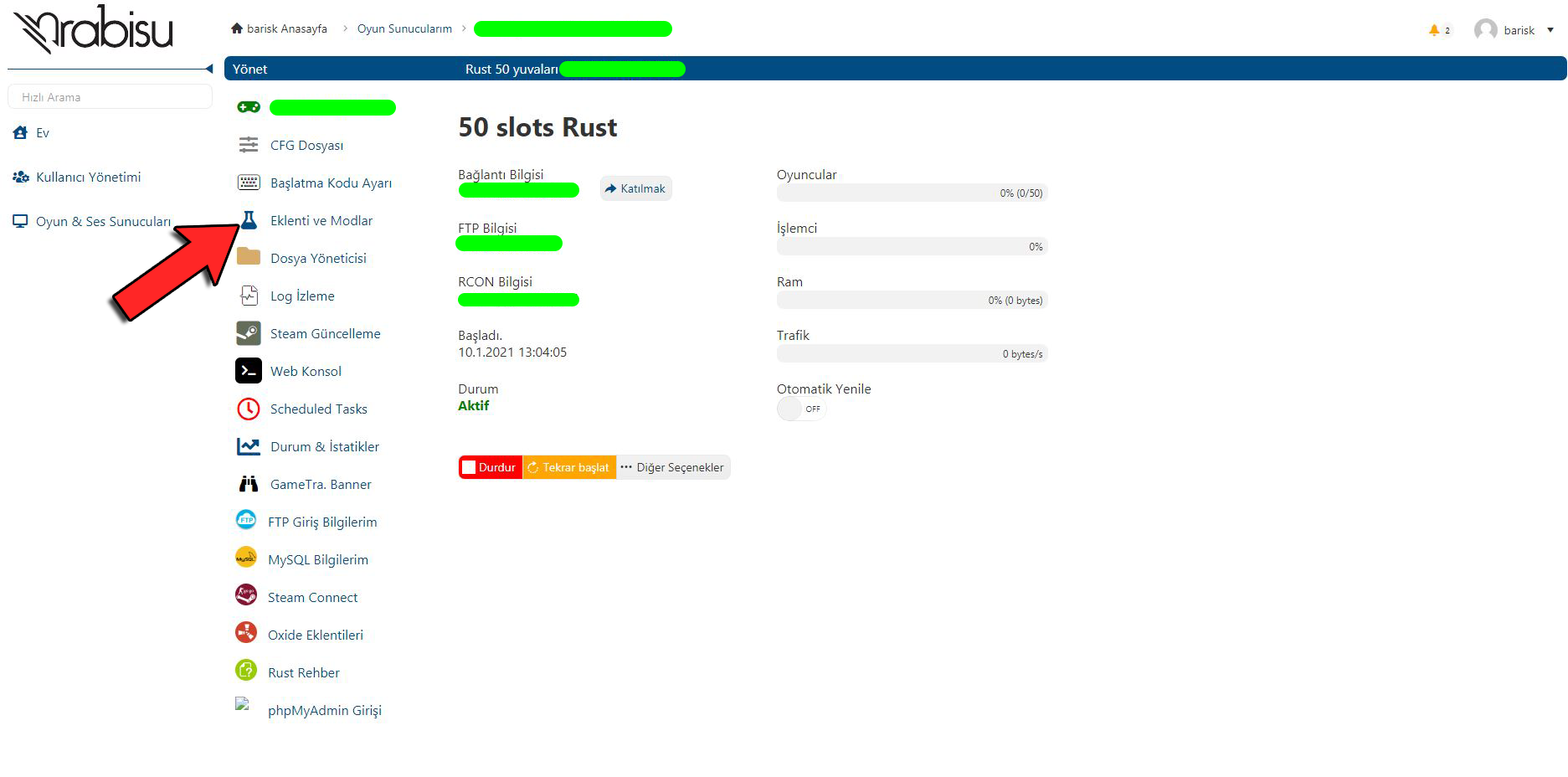Screen dimensions: 1568x777
Task: Click the folder icon for Dosya Yöneticisi
Action: [249, 256]
